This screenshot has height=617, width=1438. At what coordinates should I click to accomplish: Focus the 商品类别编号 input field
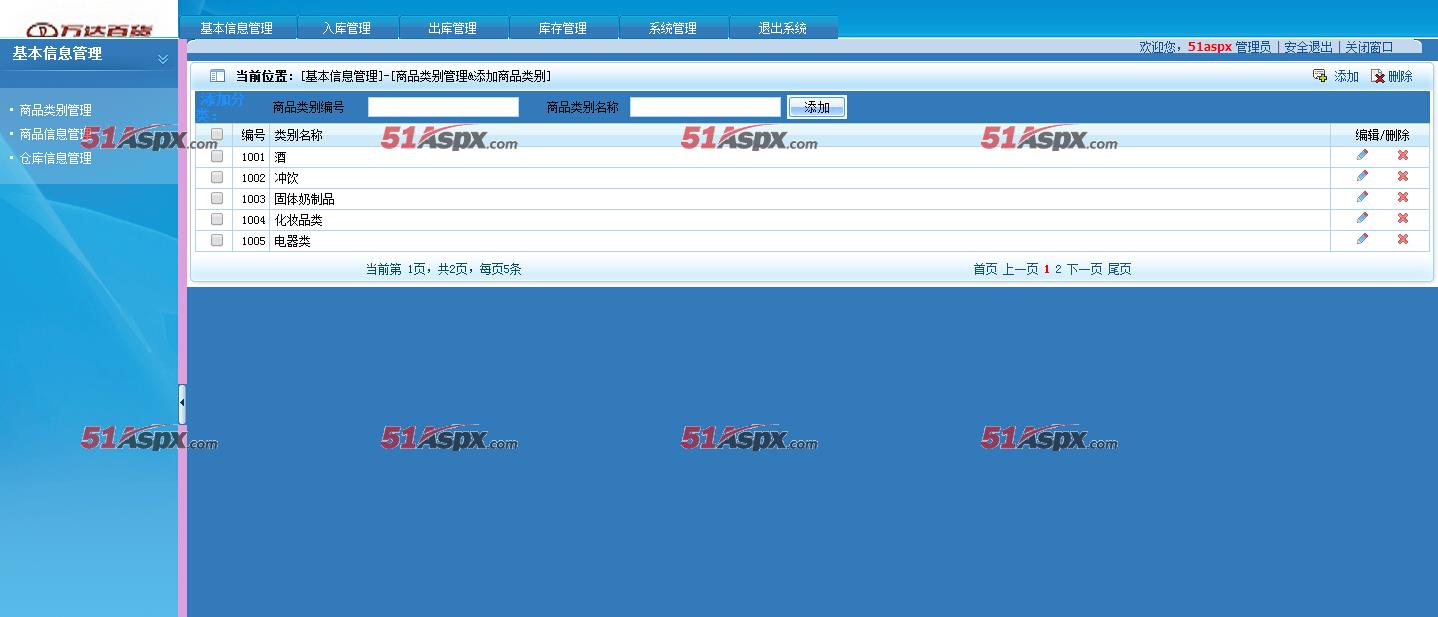pos(443,107)
